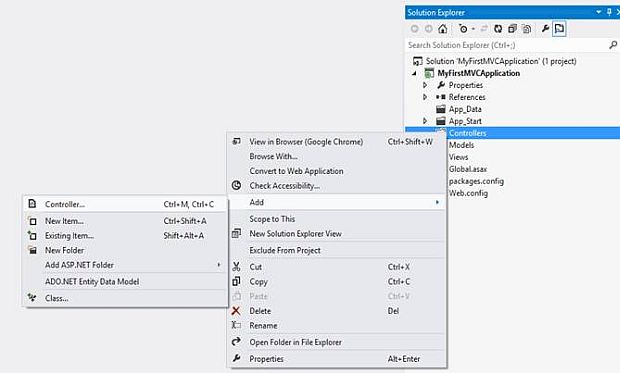Expand the App_Start folder node
The height and width of the screenshot is (373, 620).
pos(425,121)
